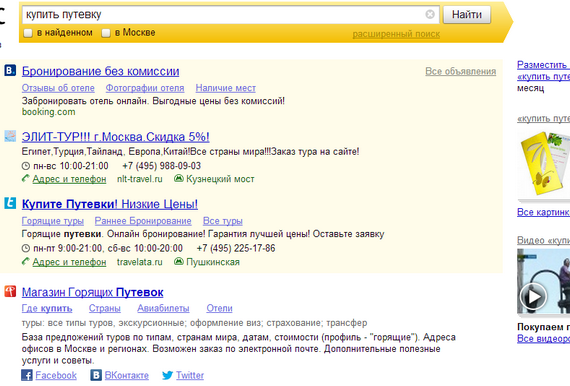
Task: Click the 'Пушкинская' metro label
Action: point(213,262)
